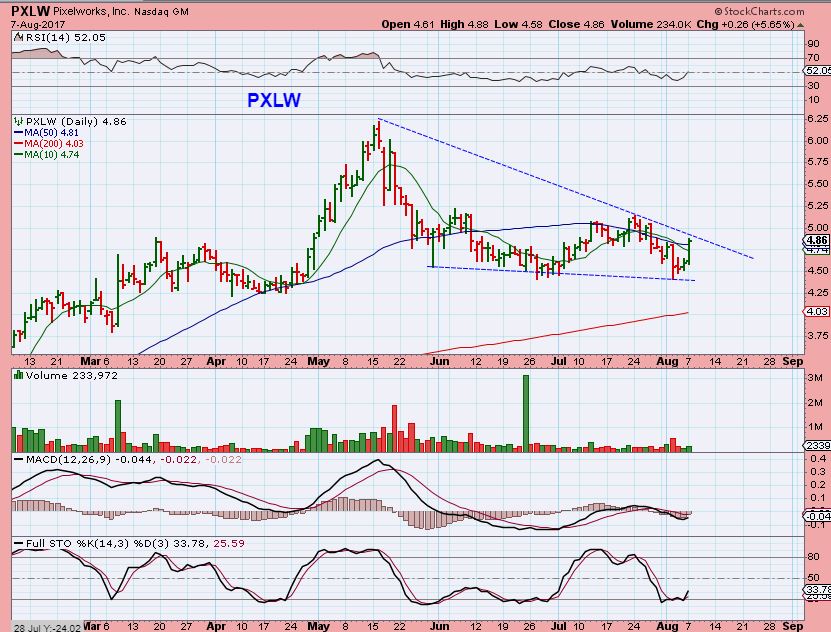Click the tallest green volume bar in late June
The height and width of the screenshot is (632, 831).
(526, 413)
